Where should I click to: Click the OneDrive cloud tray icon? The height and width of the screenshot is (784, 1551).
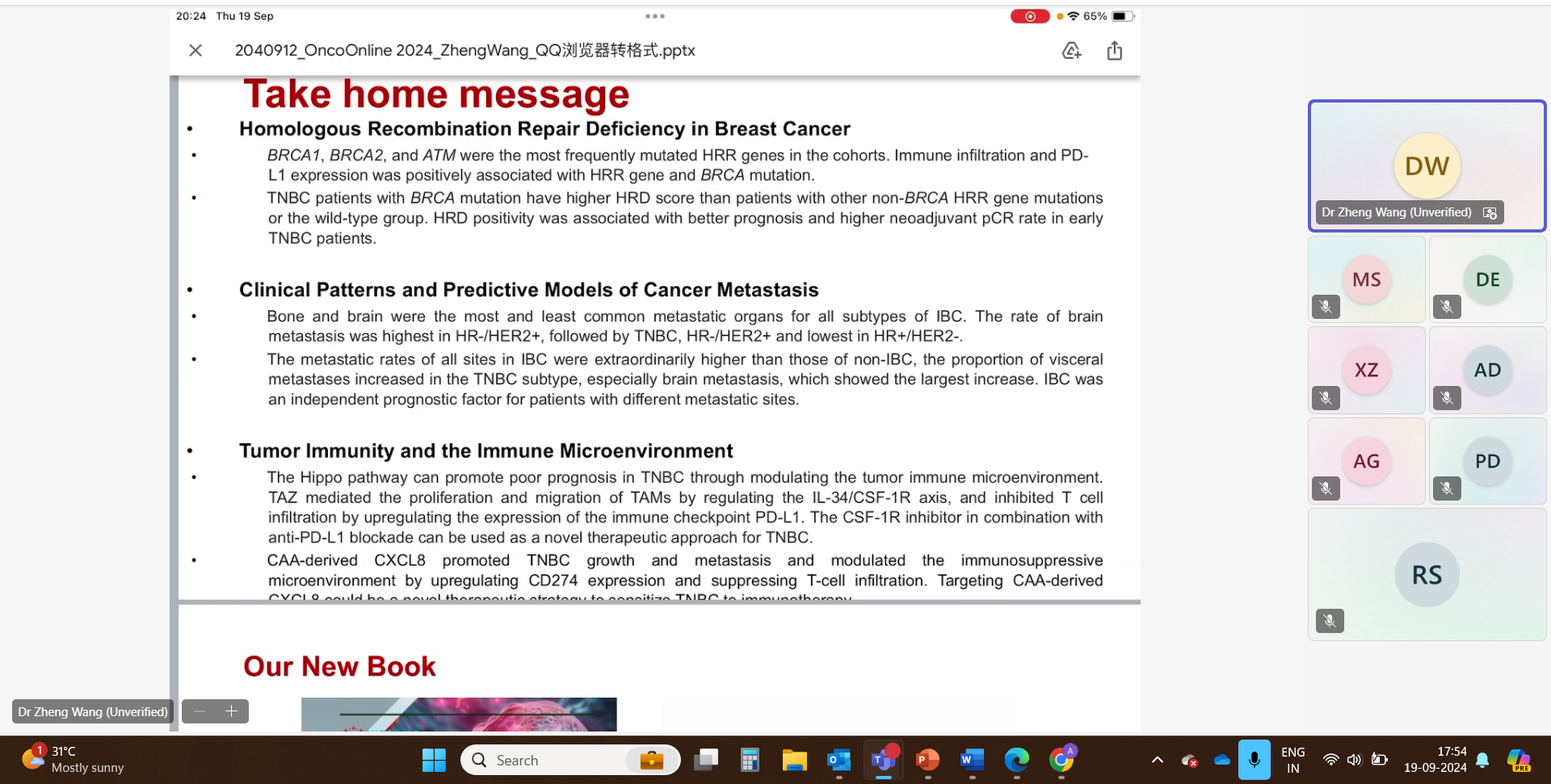pyautogui.click(x=1222, y=760)
